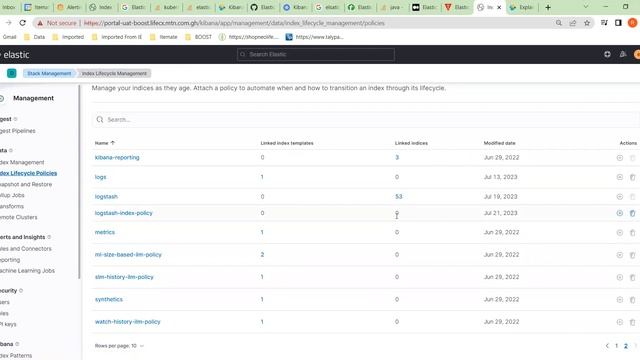Open Rollup Jobs in sidebar
The image size is (640, 360).
coord(12,196)
